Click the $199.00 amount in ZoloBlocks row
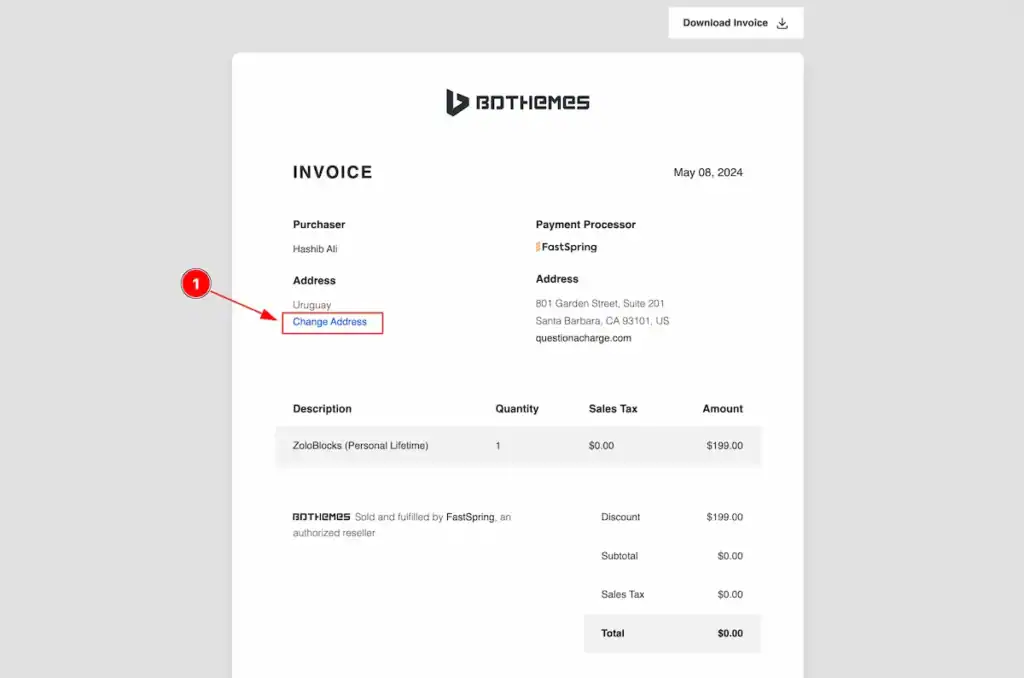 click(724, 445)
